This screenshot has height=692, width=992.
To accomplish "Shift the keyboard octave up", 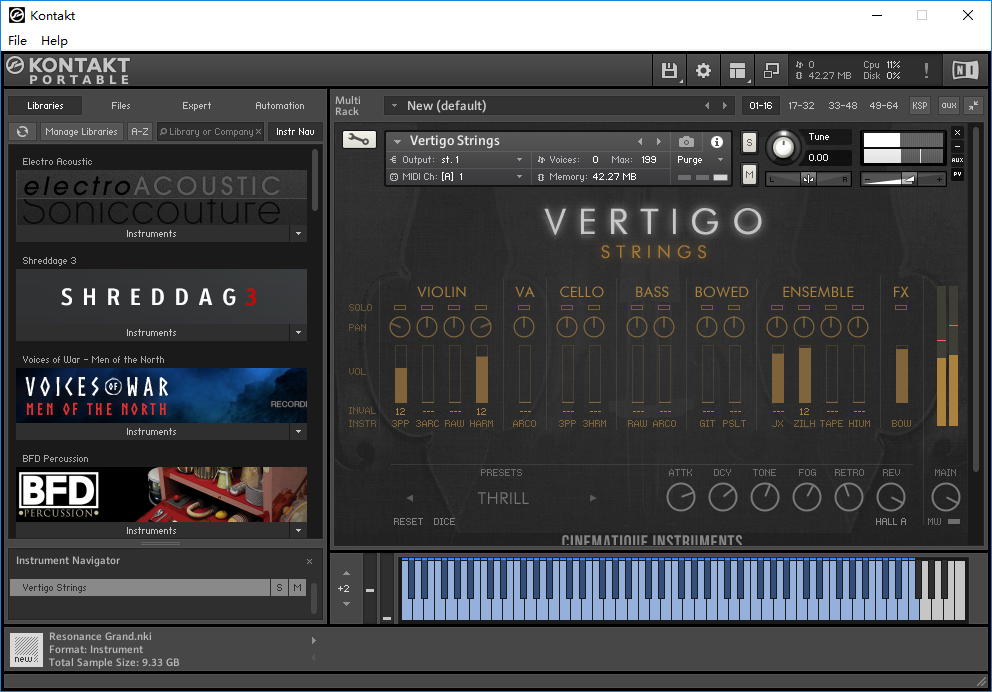I will click(x=346, y=573).
